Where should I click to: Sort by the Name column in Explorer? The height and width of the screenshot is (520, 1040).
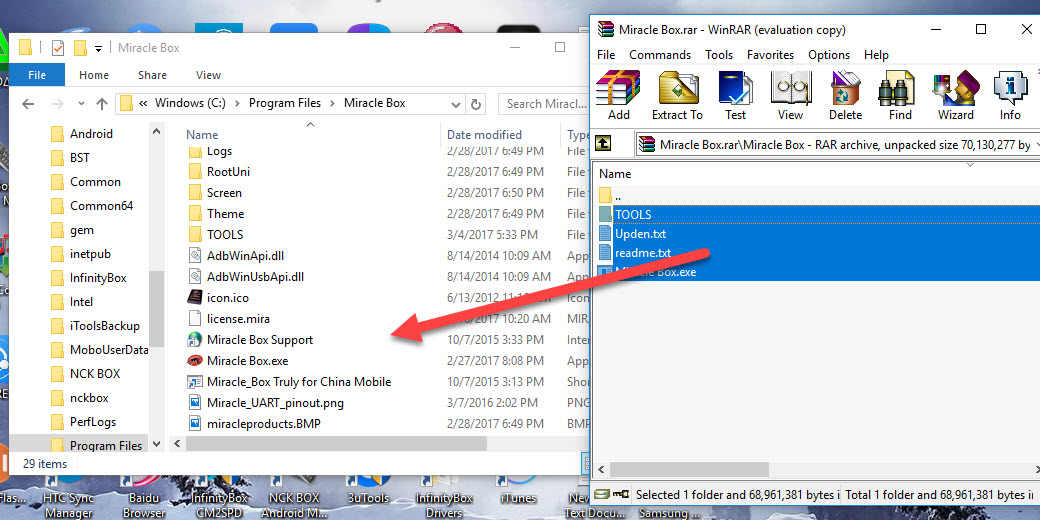pos(202,134)
